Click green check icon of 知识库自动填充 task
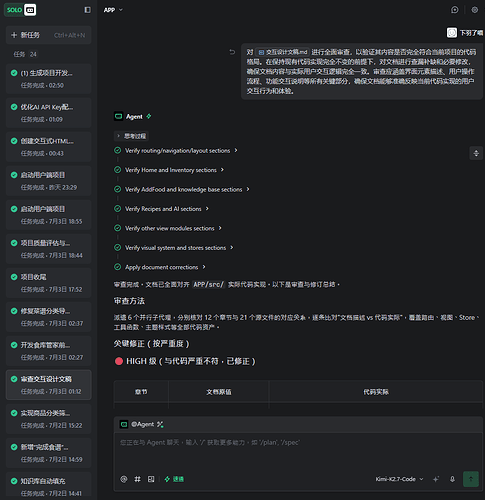Screen dimensions: 485x500 click(x=14, y=481)
